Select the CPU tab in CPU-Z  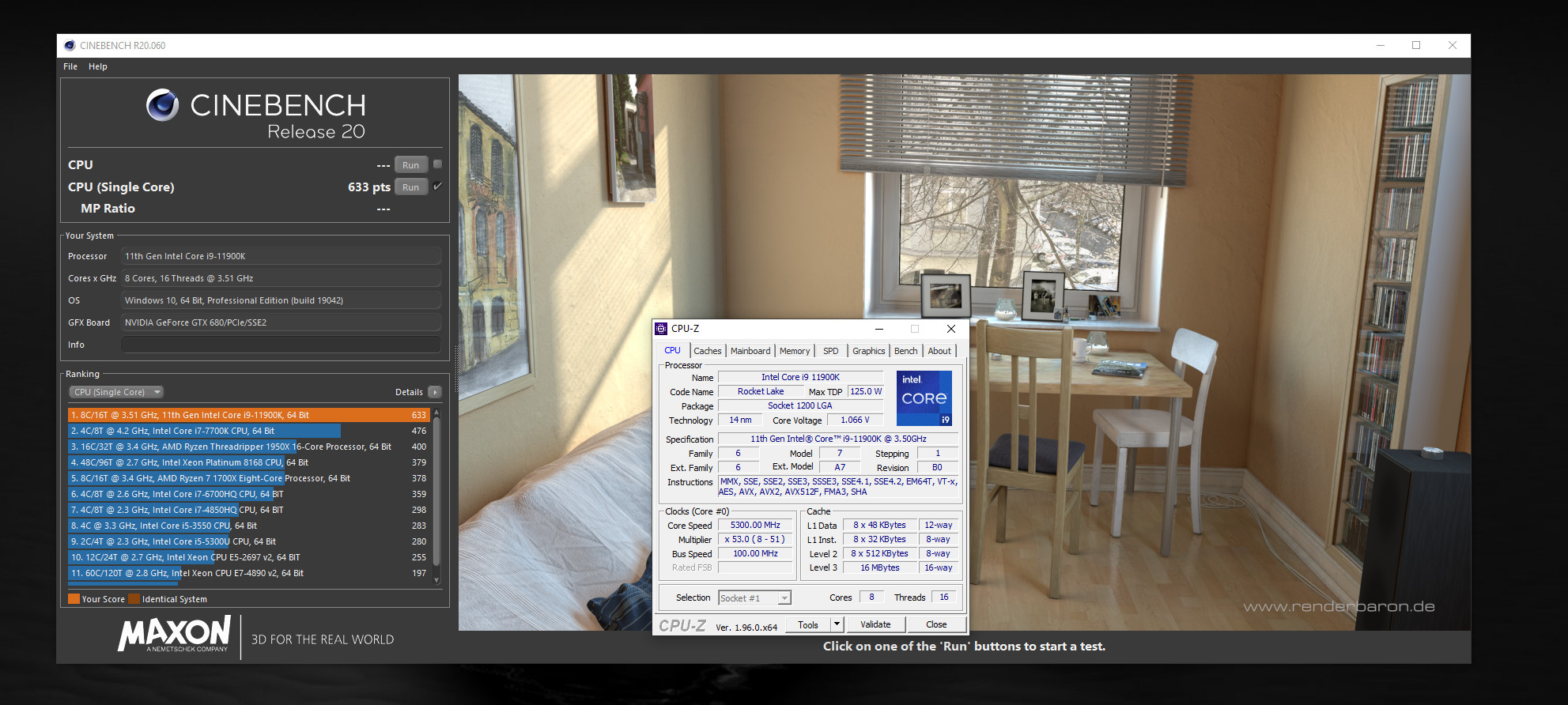point(672,350)
